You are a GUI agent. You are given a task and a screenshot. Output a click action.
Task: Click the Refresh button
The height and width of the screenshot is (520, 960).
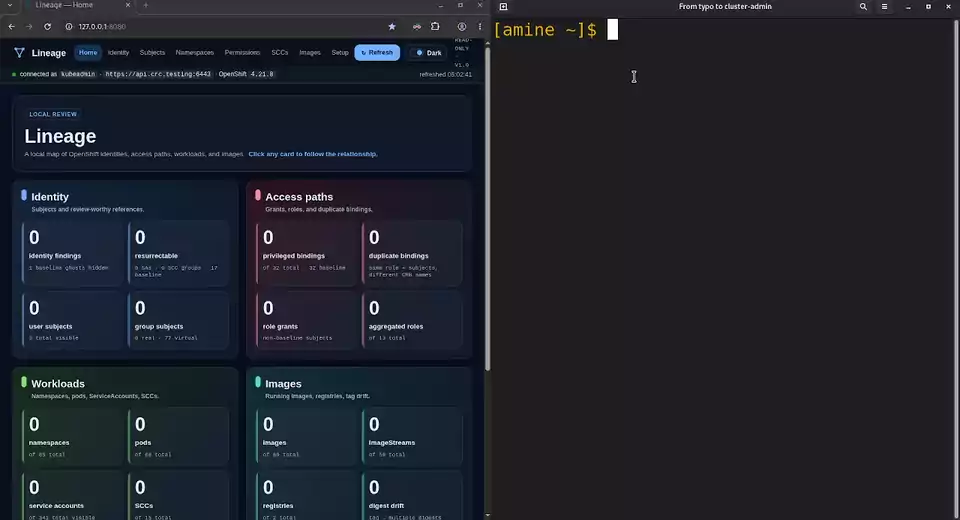point(377,53)
